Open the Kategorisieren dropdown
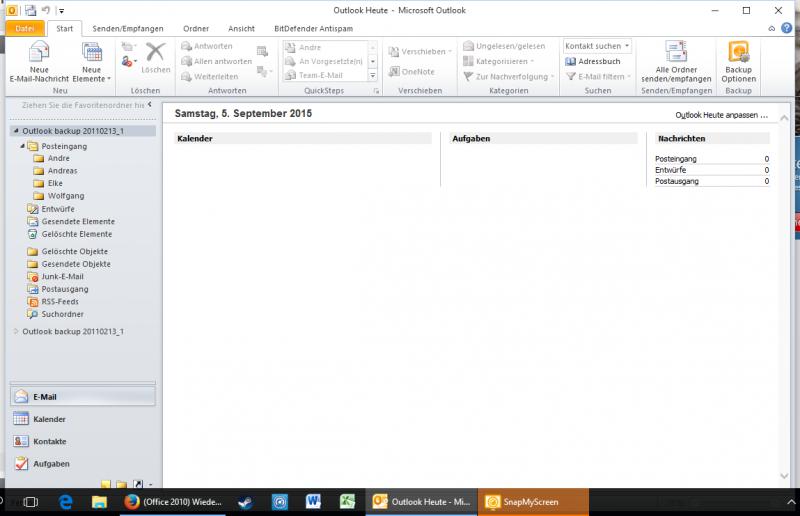The width and height of the screenshot is (800, 516). click(x=498, y=61)
